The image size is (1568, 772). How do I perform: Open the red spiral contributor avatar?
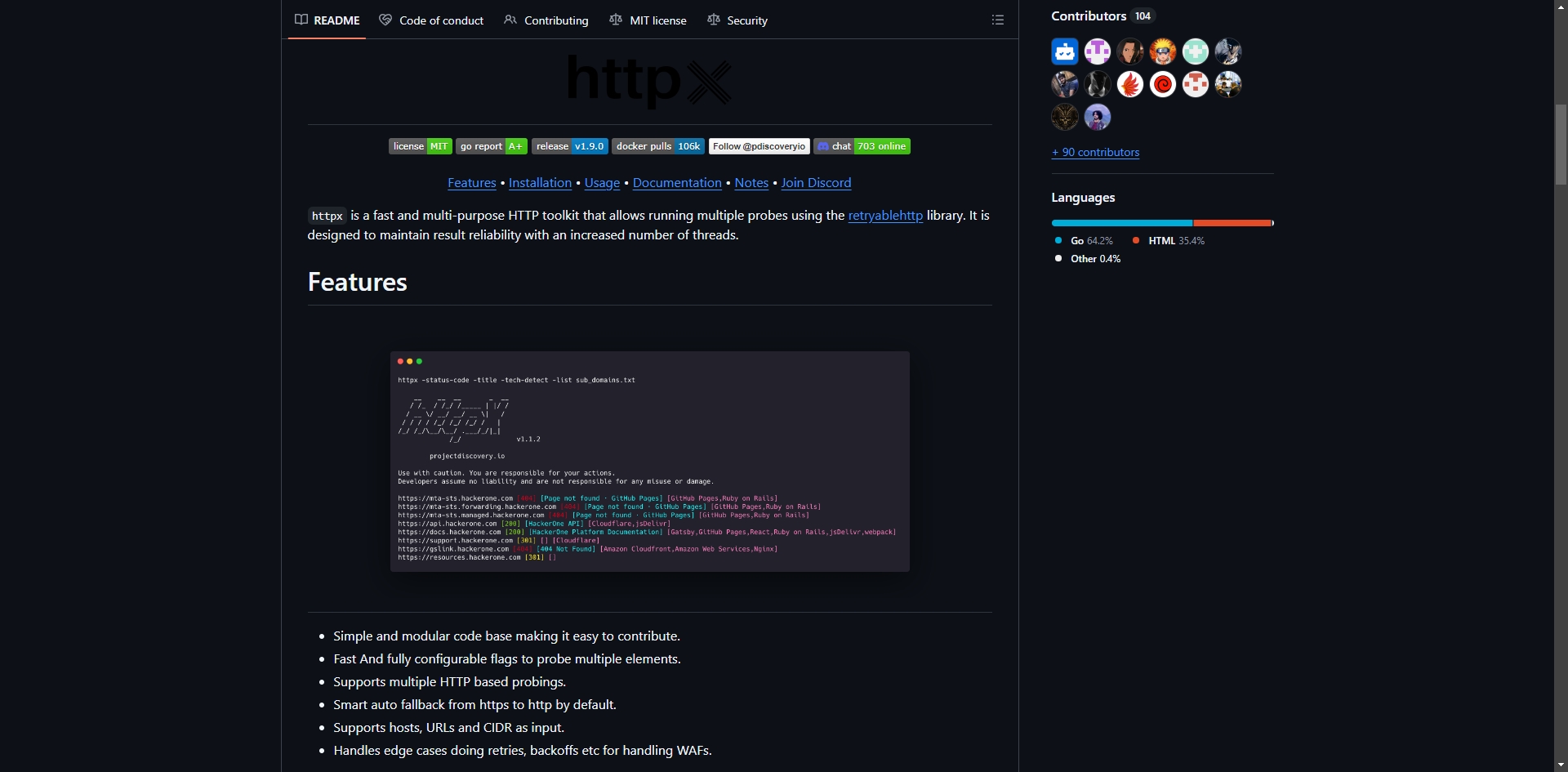(1163, 84)
